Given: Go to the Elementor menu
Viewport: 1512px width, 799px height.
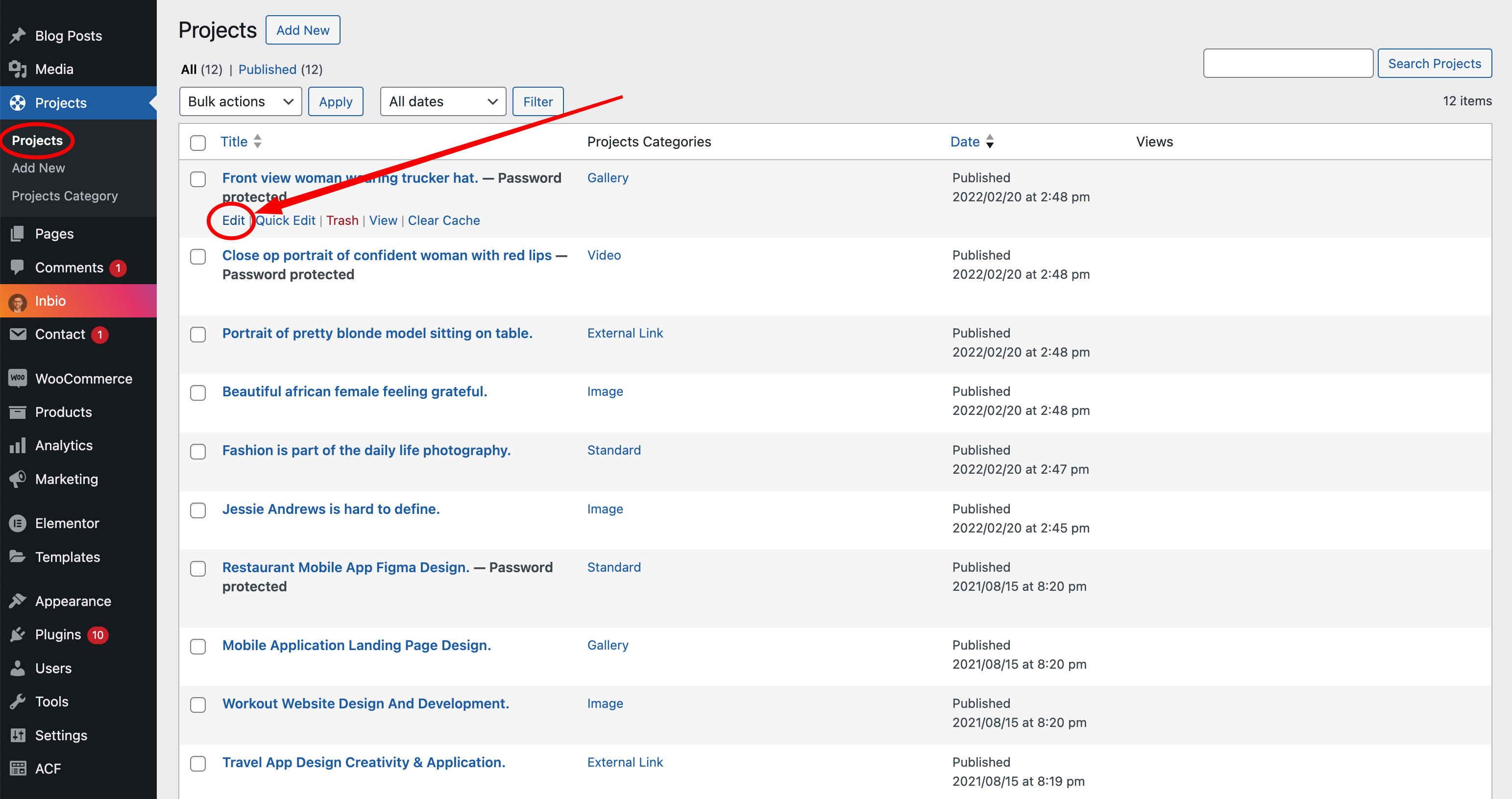Looking at the screenshot, I should [78, 523].
